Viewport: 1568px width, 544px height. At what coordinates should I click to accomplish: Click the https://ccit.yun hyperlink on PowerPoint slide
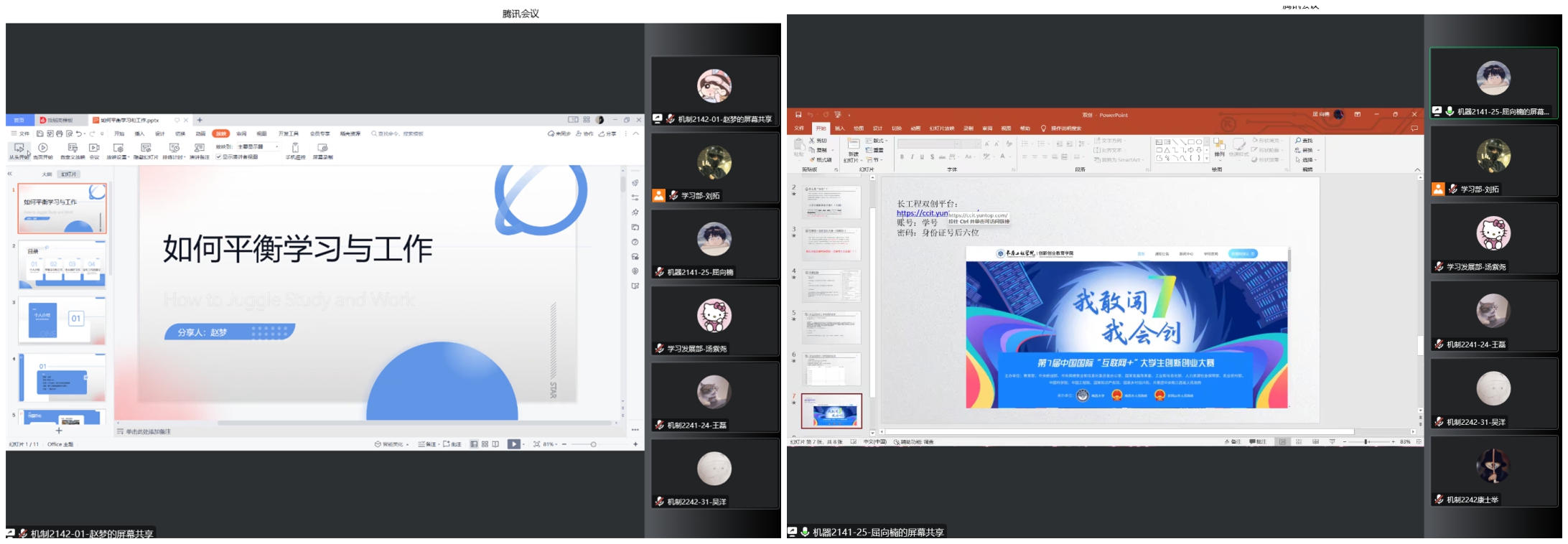click(922, 213)
